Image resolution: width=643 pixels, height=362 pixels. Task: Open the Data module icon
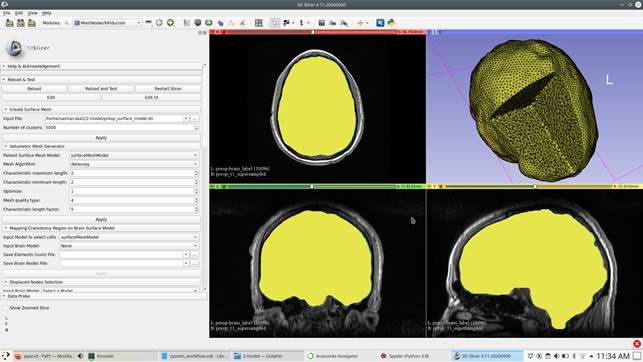(187, 23)
